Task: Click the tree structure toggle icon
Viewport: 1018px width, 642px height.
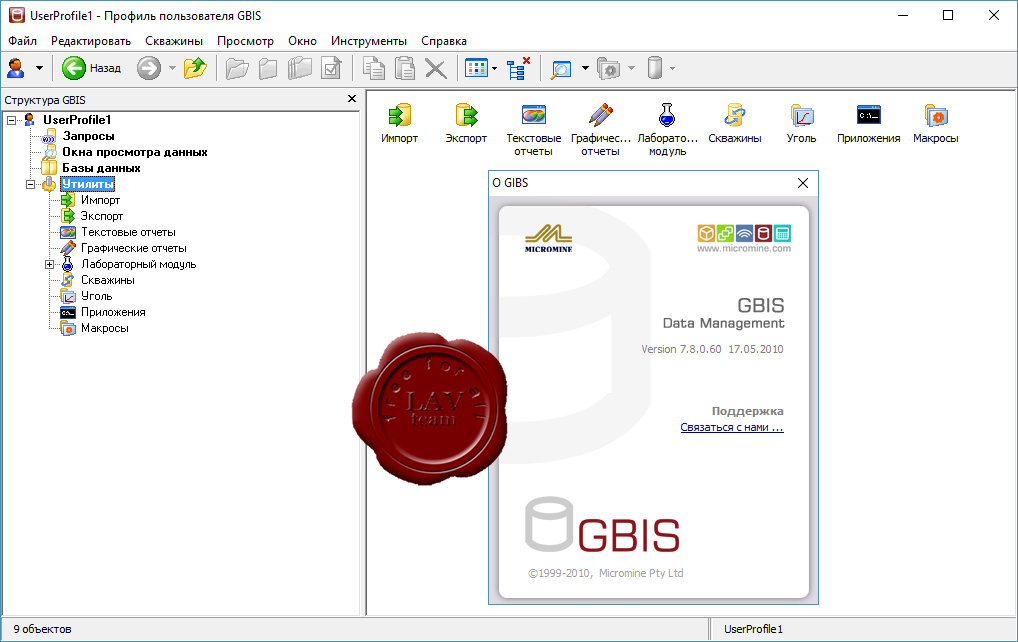Action: coord(518,68)
